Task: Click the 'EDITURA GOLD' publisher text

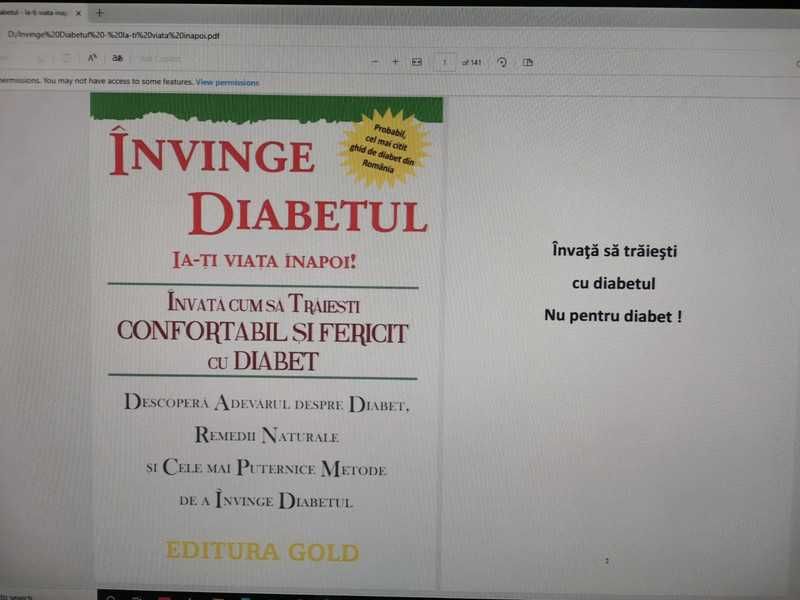Action: [263, 552]
